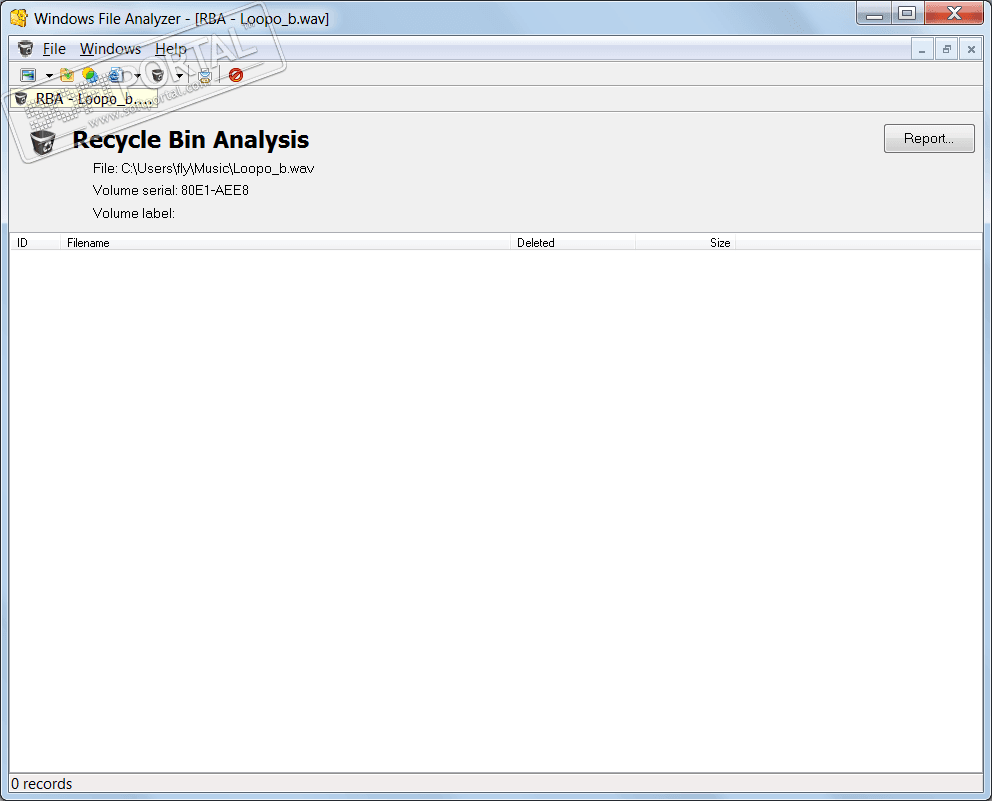The height and width of the screenshot is (801, 992).
Task: Open the prefetch analysis folder icon
Action: tap(66, 75)
